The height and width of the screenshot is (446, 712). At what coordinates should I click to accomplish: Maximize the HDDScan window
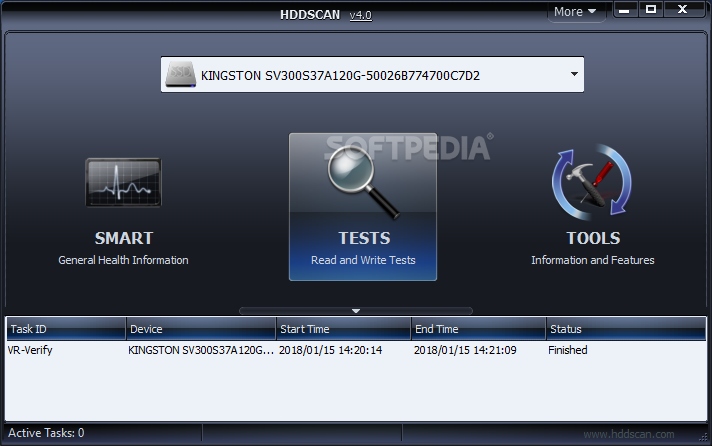coord(651,10)
